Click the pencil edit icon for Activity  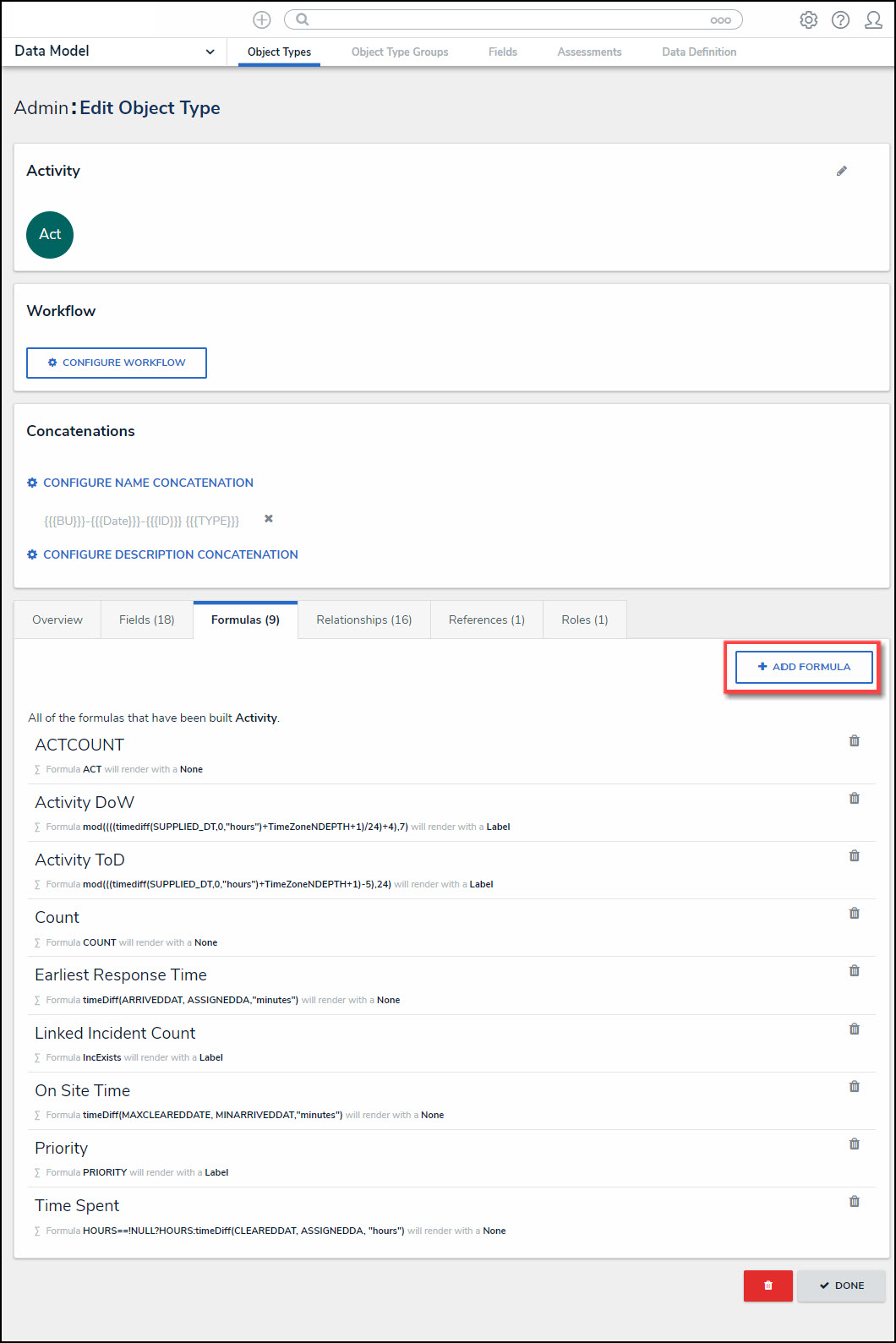coord(842,171)
